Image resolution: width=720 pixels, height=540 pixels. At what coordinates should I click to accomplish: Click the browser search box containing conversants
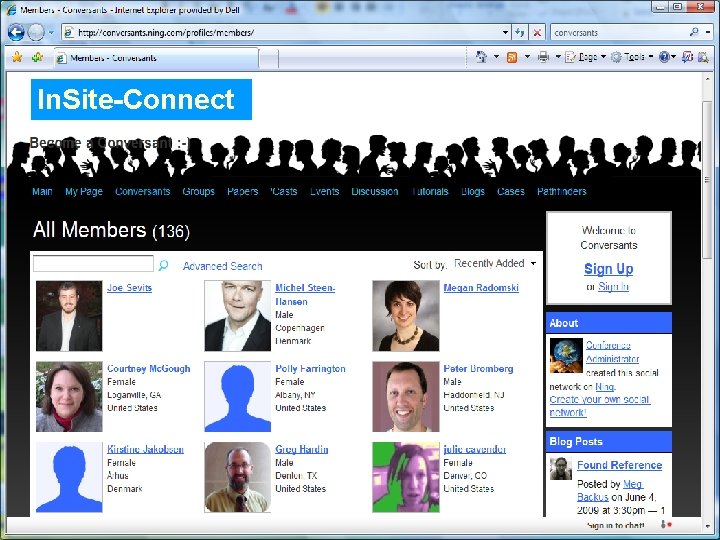coord(619,33)
